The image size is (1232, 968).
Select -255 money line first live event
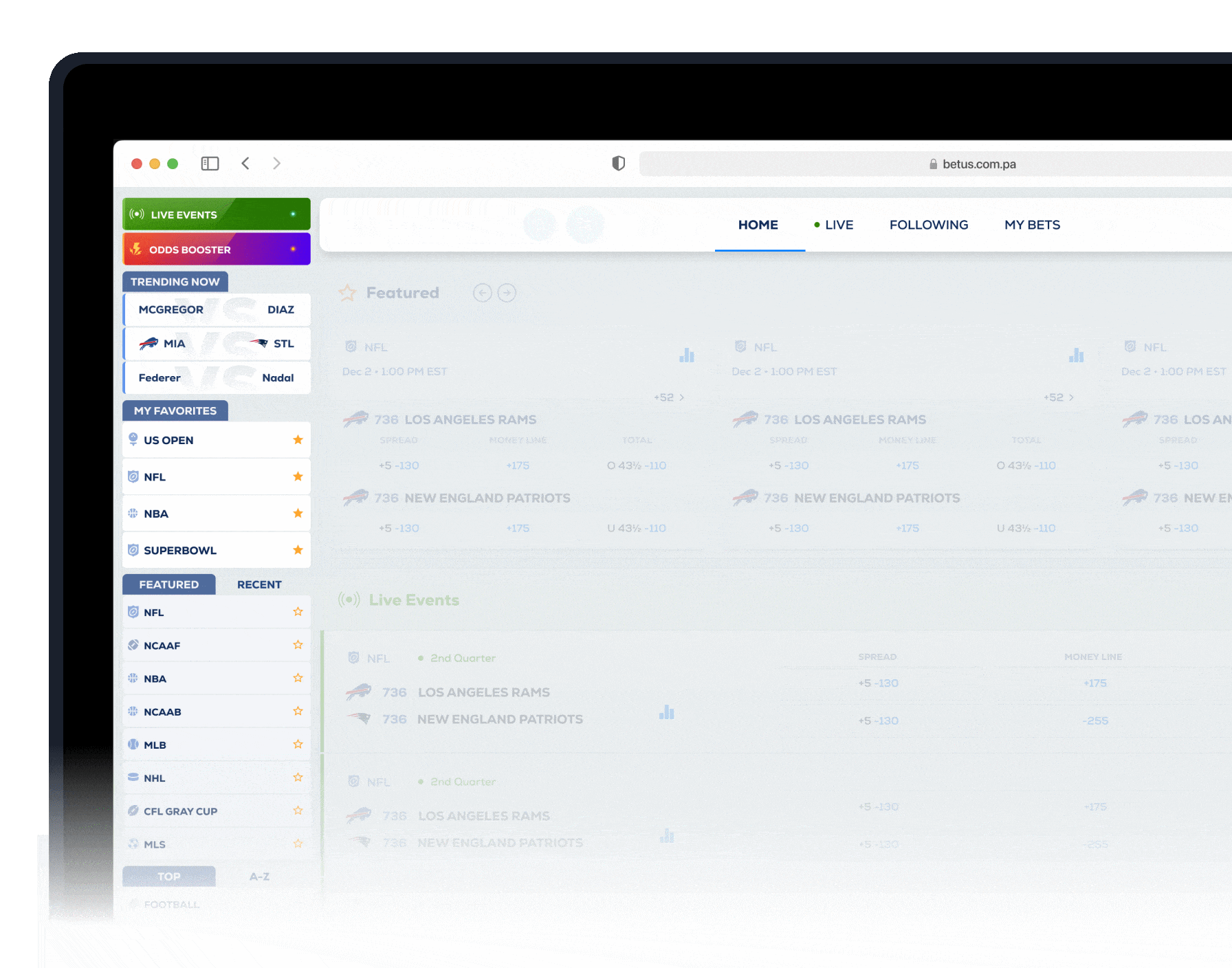pos(1096,720)
